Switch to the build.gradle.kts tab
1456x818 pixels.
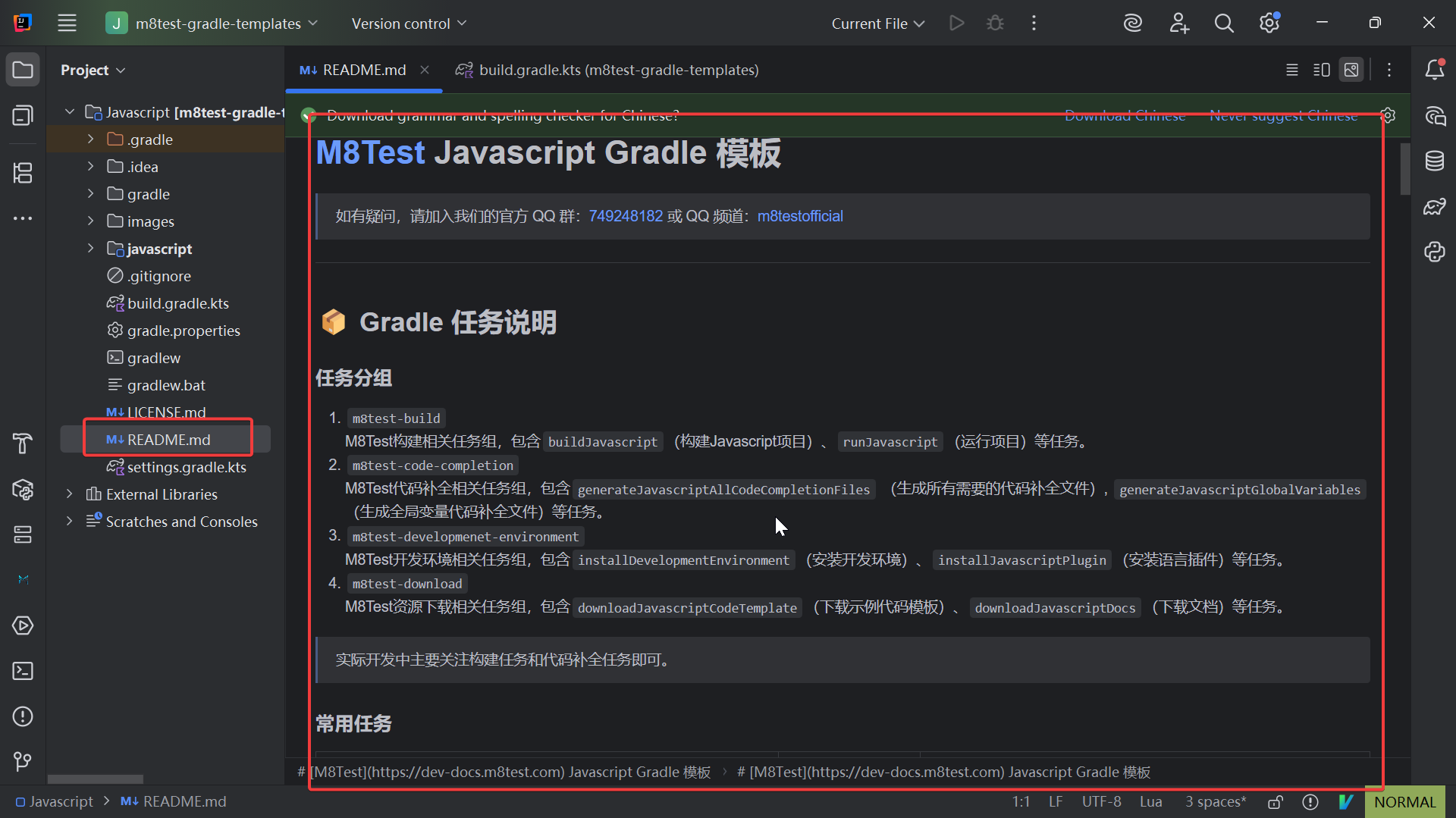pos(606,70)
